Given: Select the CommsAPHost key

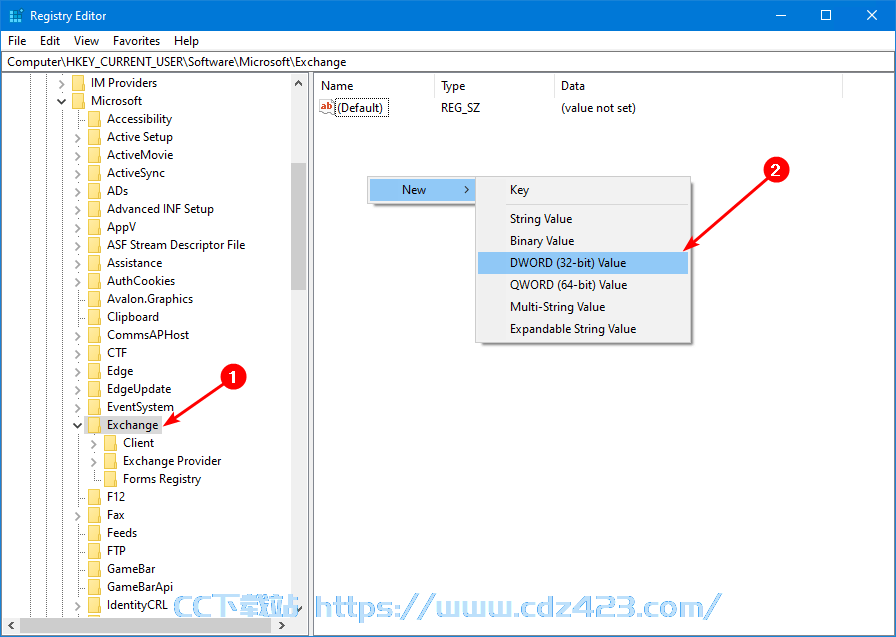Looking at the screenshot, I should tap(148, 335).
